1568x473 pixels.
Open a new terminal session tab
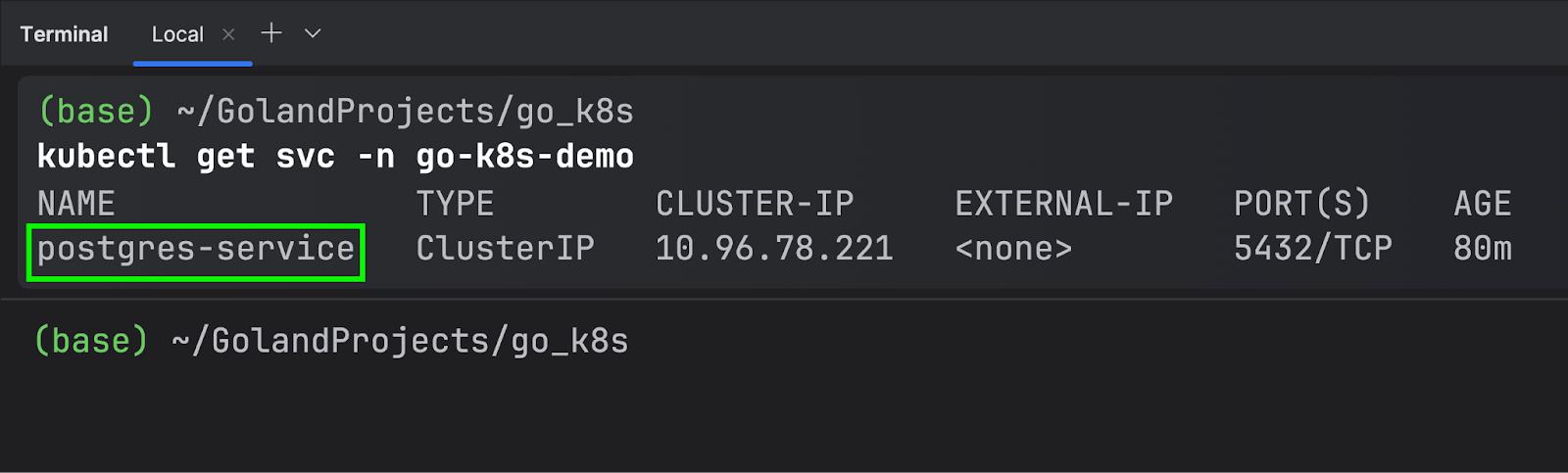pos(271,33)
